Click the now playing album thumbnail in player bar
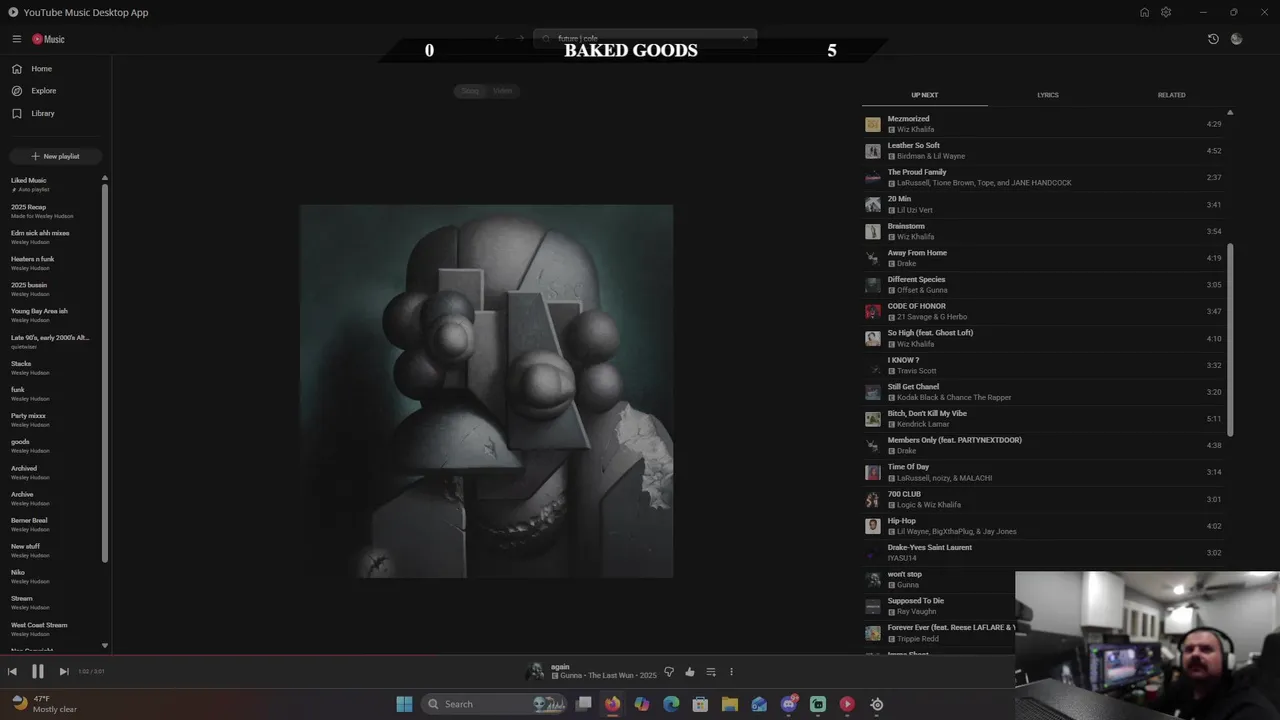The height and width of the screenshot is (720, 1280). (536, 671)
